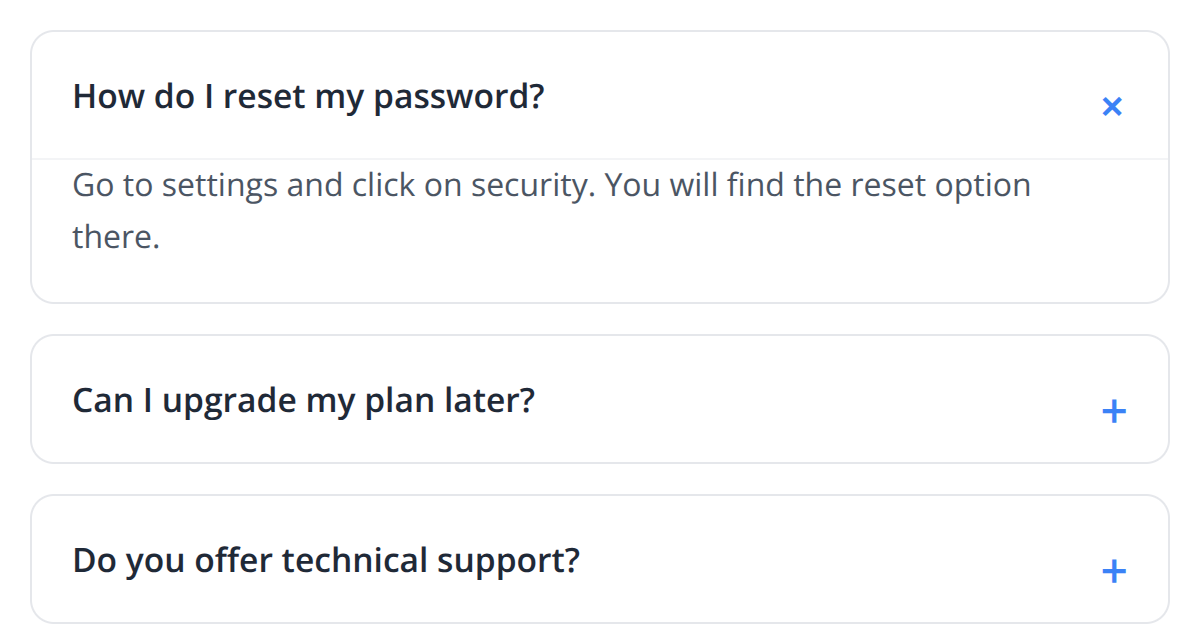The height and width of the screenshot is (630, 1200).
Task: Select the 'How do I reset my password?' heading
Action: coord(308,96)
